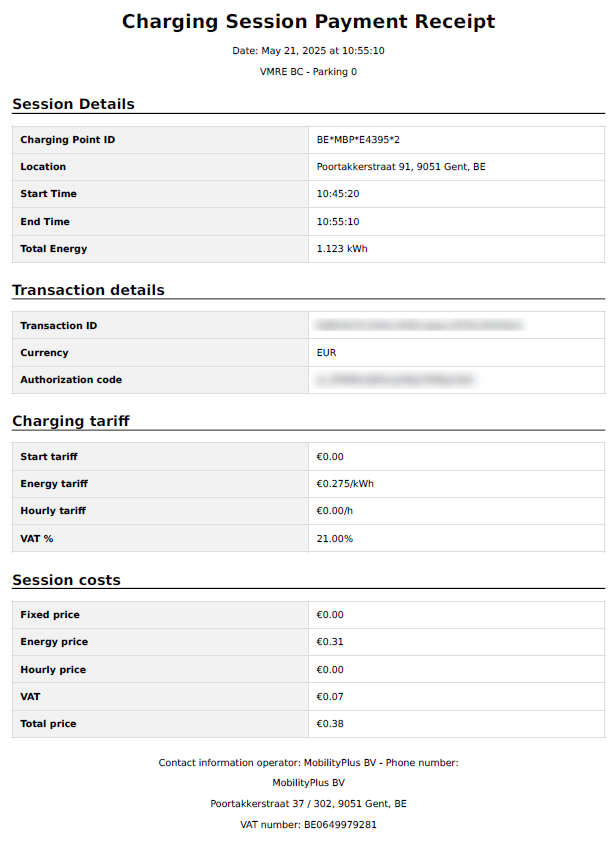Click the Charging Point ID value BE*MBP*E4395*2

click(358, 140)
